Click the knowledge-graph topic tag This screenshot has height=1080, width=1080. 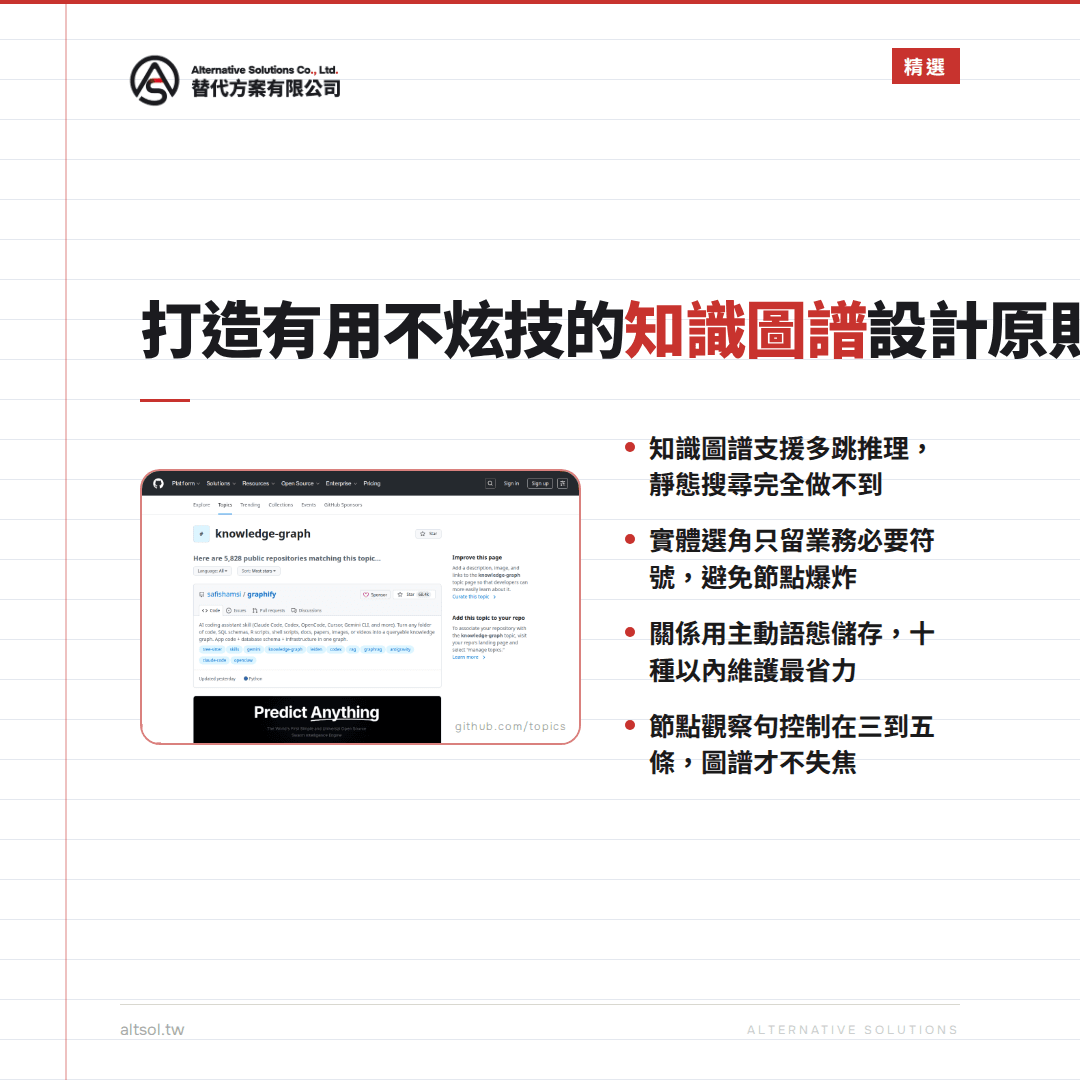pyautogui.click(x=285, y=650)
